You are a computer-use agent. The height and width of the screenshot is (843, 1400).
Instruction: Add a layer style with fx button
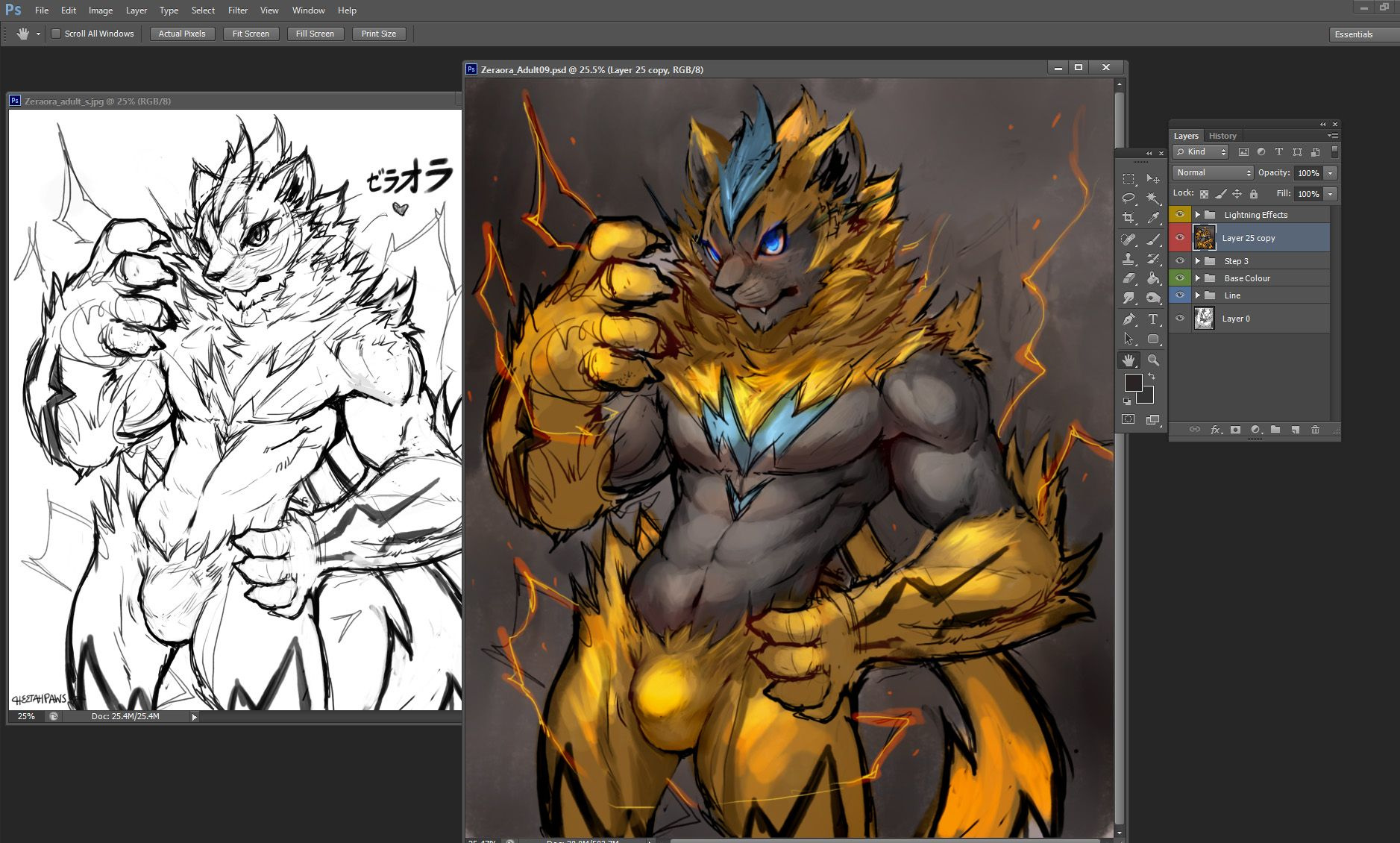click(x=1216, y=430)
